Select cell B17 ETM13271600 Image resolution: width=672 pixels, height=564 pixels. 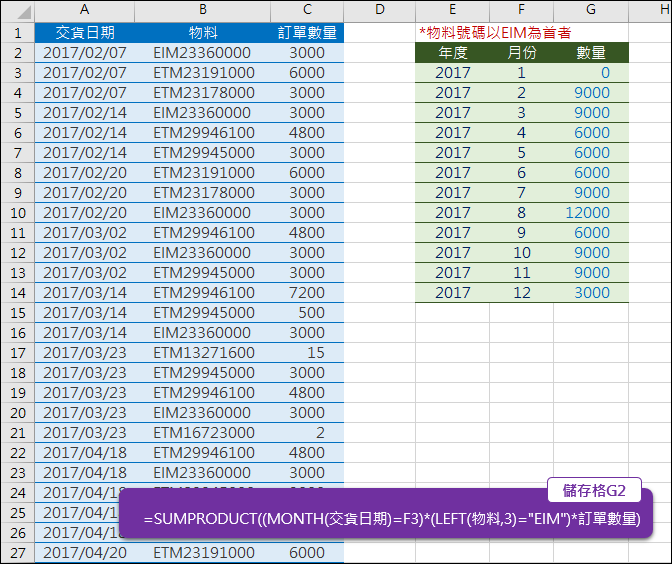(203, 353)
